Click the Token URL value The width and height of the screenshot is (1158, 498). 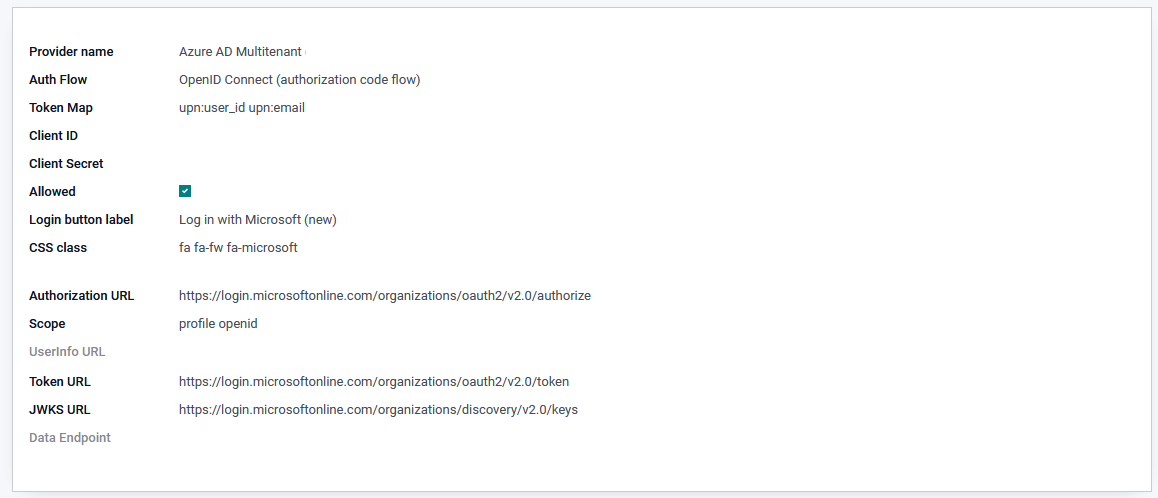pos(373,381)
